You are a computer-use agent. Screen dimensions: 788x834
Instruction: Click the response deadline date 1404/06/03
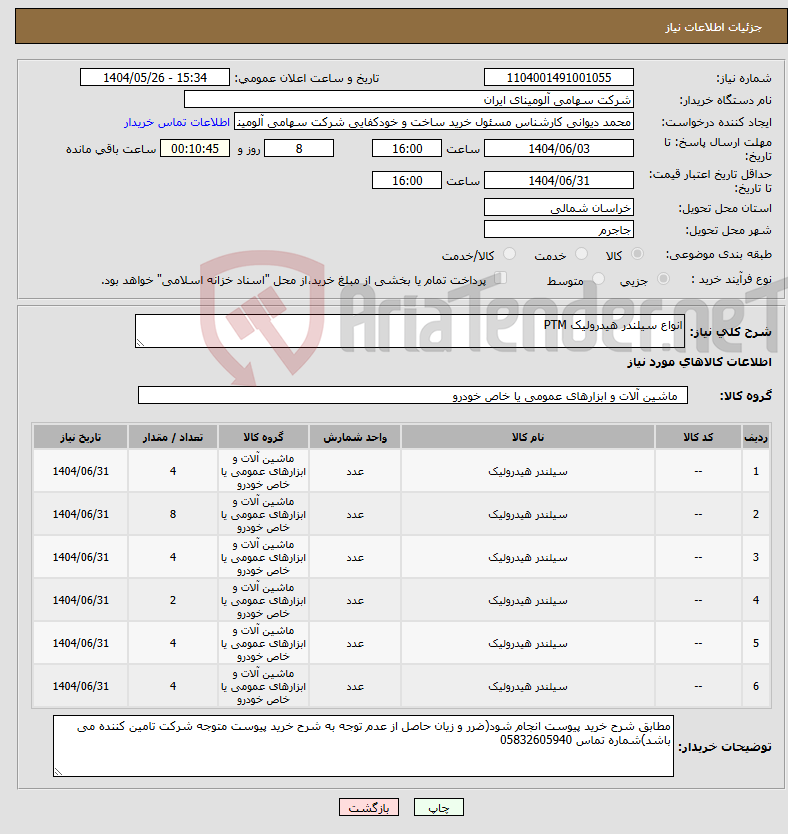pos(559,148)
